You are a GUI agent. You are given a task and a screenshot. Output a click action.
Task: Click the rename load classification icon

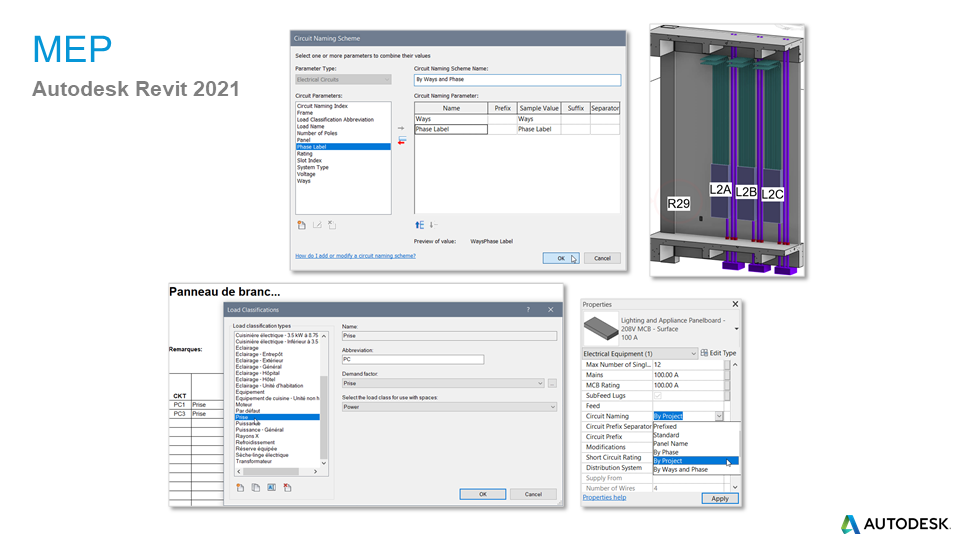tap(271, 487)
